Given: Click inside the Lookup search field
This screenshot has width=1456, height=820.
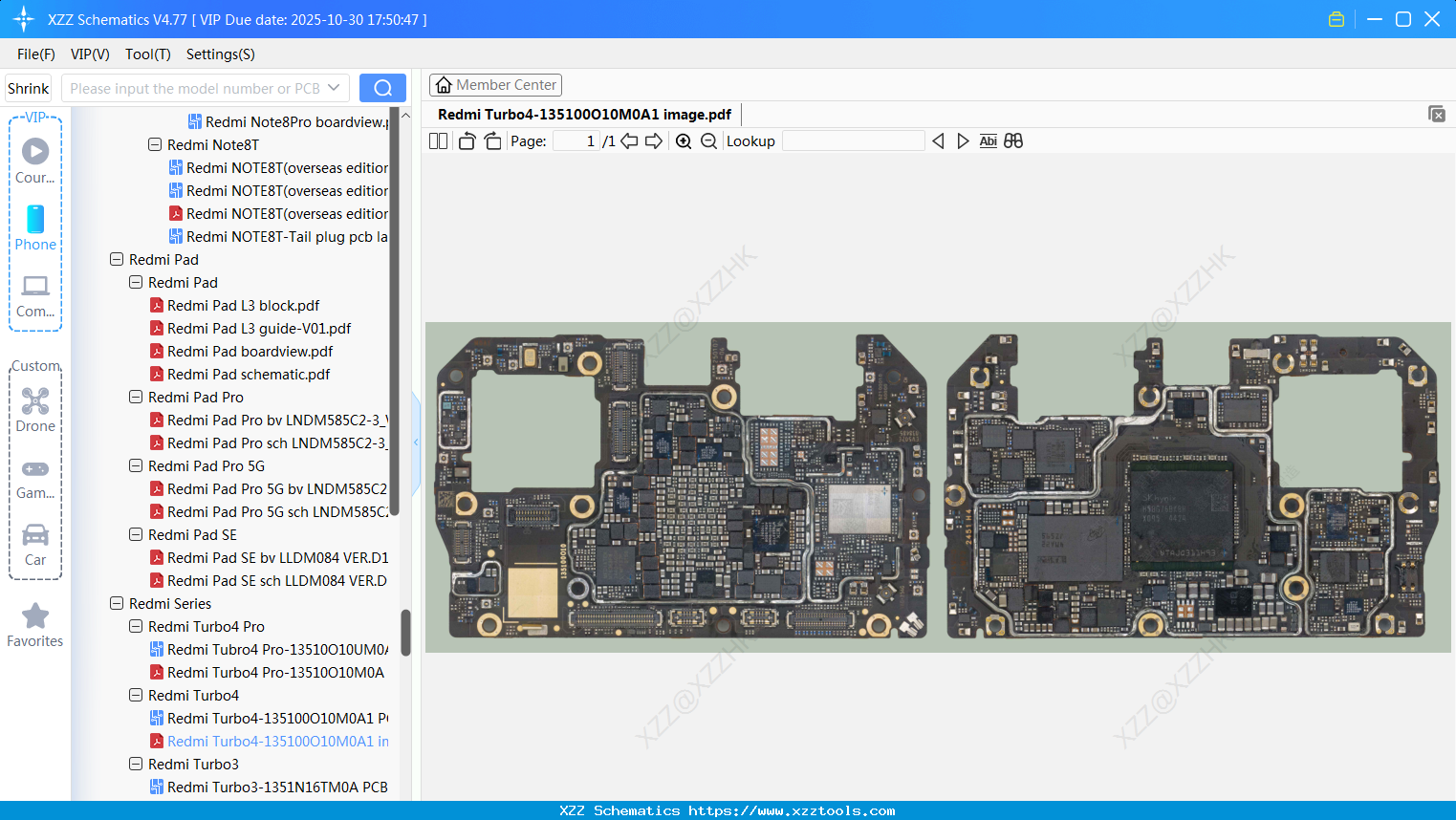Looking at the screenshot, I should tap(854, 140).
